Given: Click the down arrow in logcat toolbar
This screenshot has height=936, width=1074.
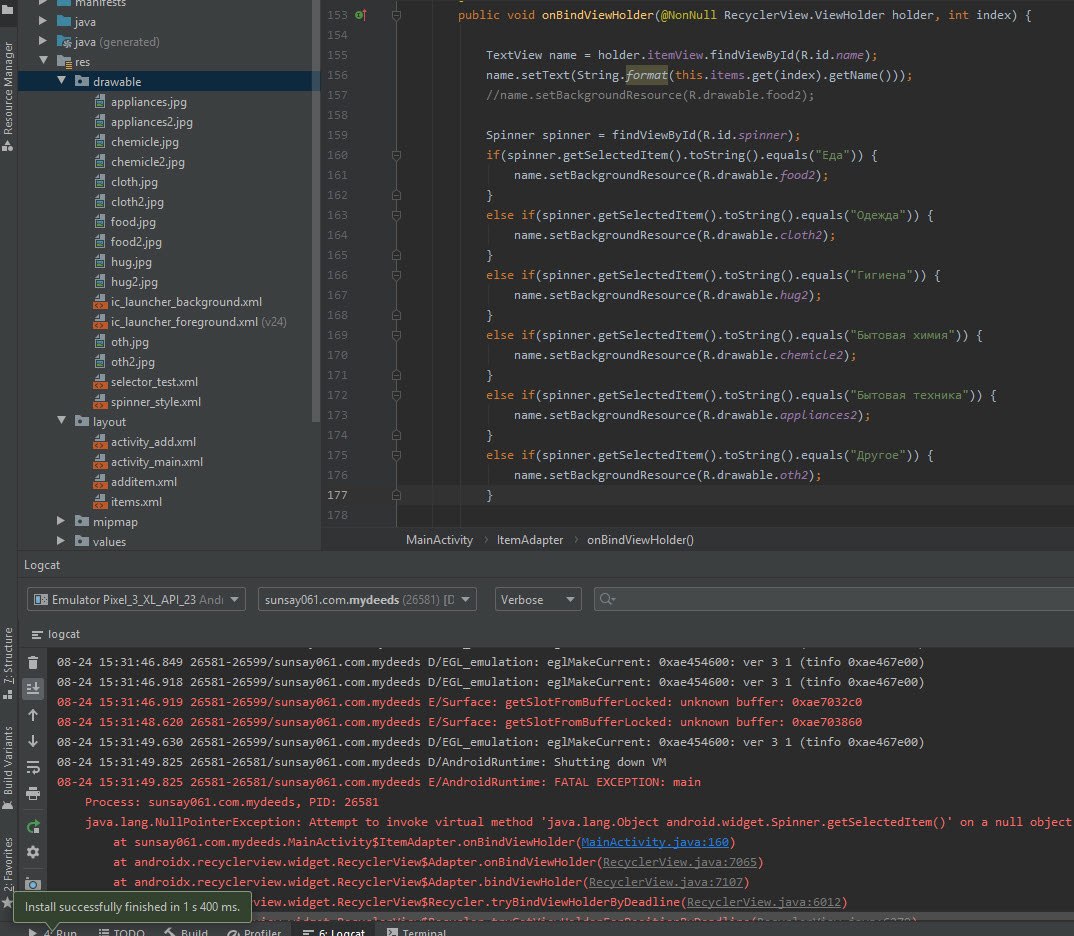Looking at the screenshot, I should click(33, 741).
